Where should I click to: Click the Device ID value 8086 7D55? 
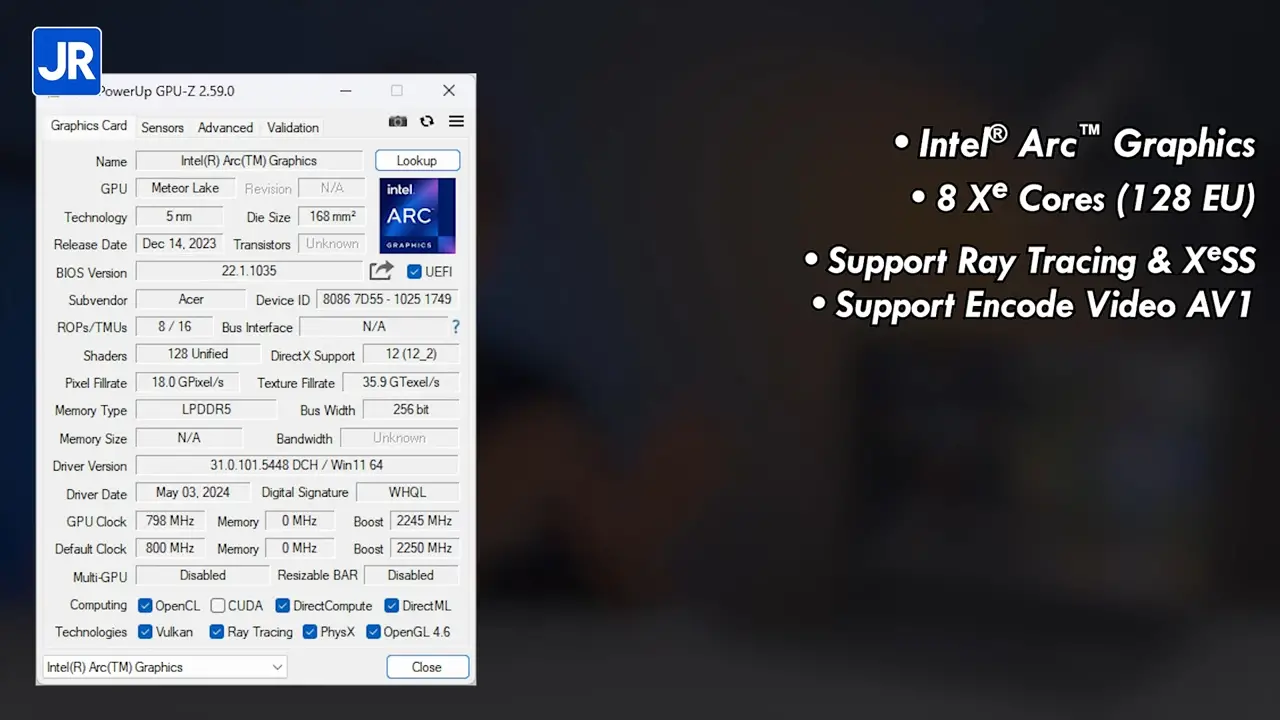point(387,299)
